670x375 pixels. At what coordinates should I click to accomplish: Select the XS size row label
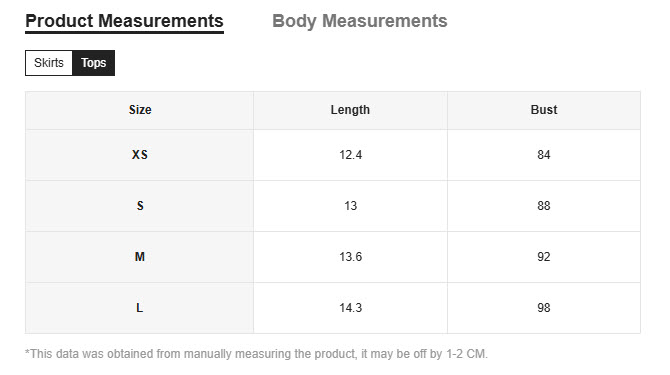140,155
